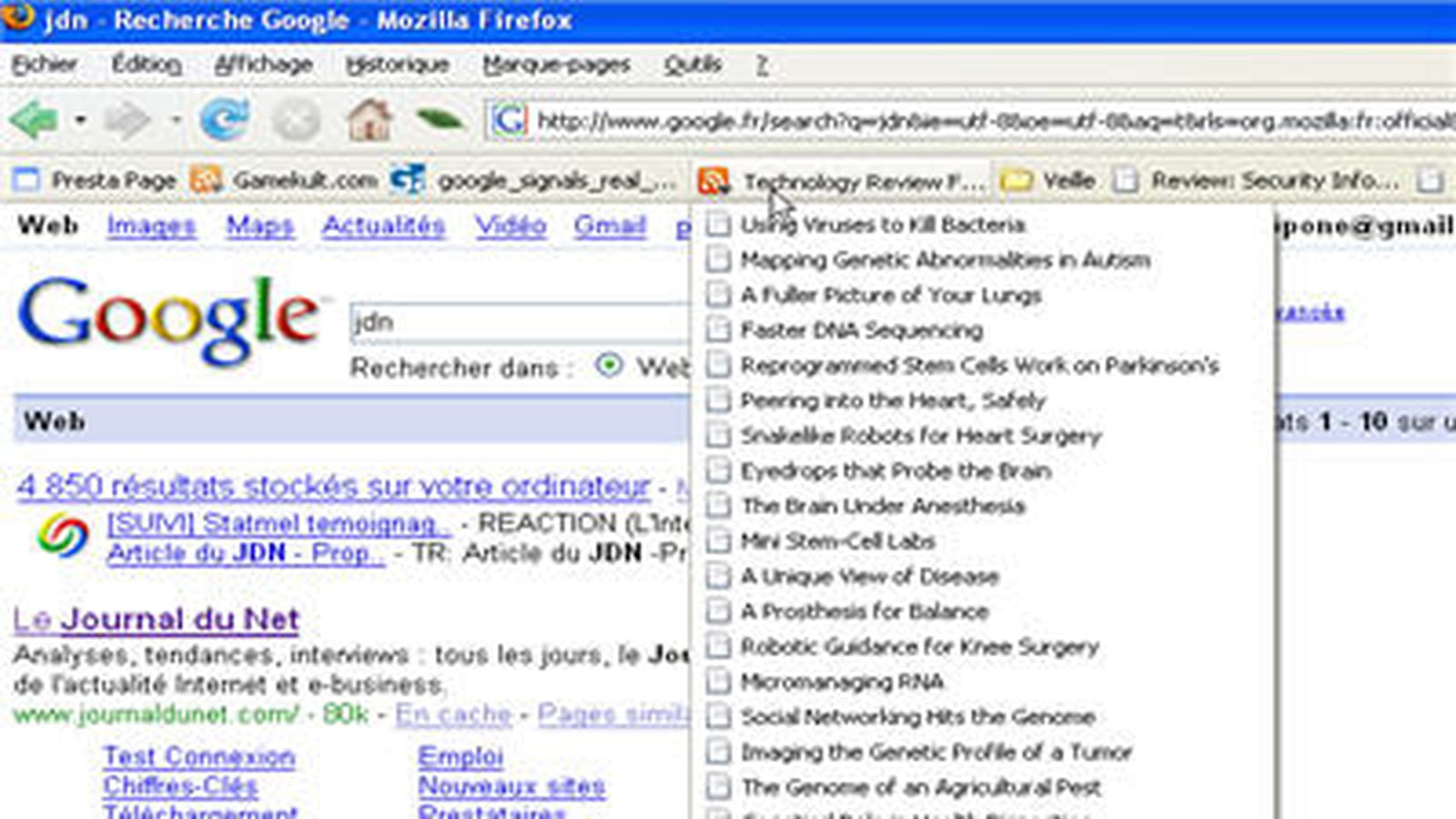Screen dimensions: 1456x819
Task: Click the Technology Review feed bookmark
Action: pos(841,181)
